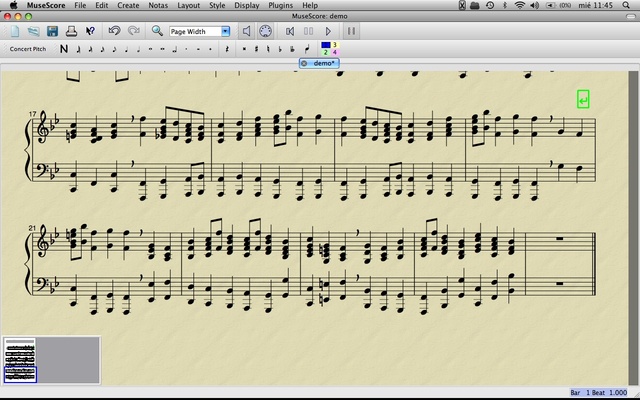Click the Bluetooth menu bar icon
Image resolution: width=640 pixels, height=400 pixels.
tap(504, 5)
